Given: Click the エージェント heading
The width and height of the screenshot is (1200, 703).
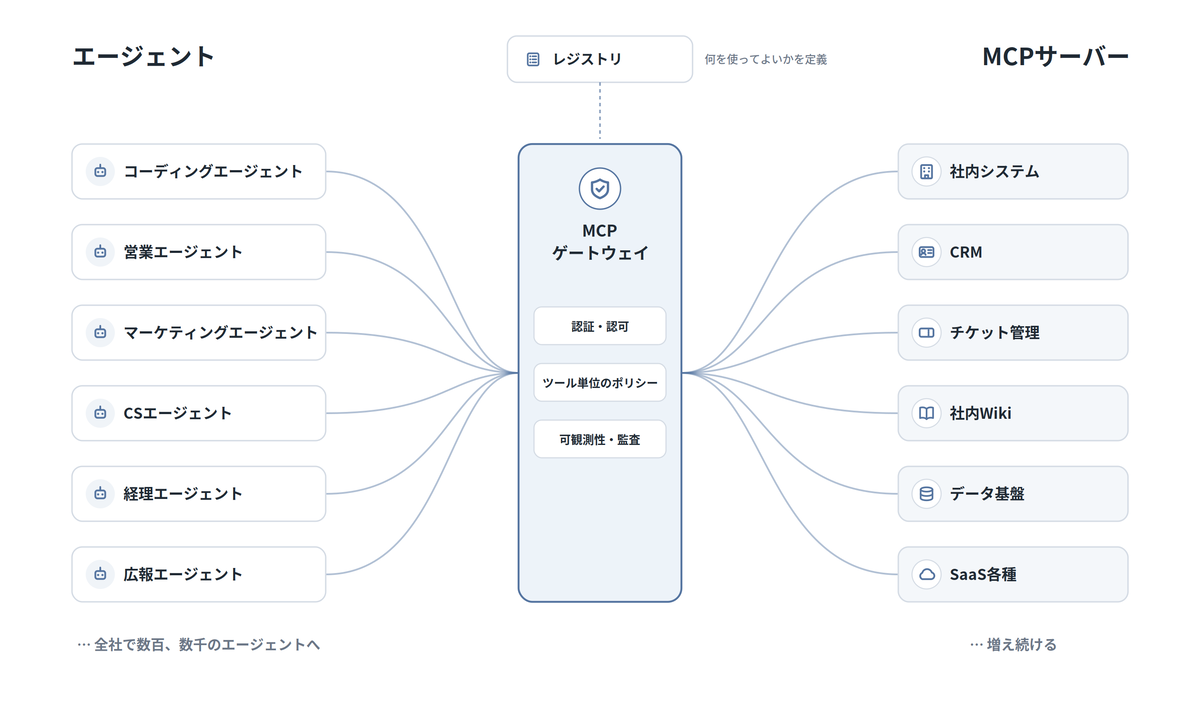Looking at the screenshot, I should (x=144, y=56).
